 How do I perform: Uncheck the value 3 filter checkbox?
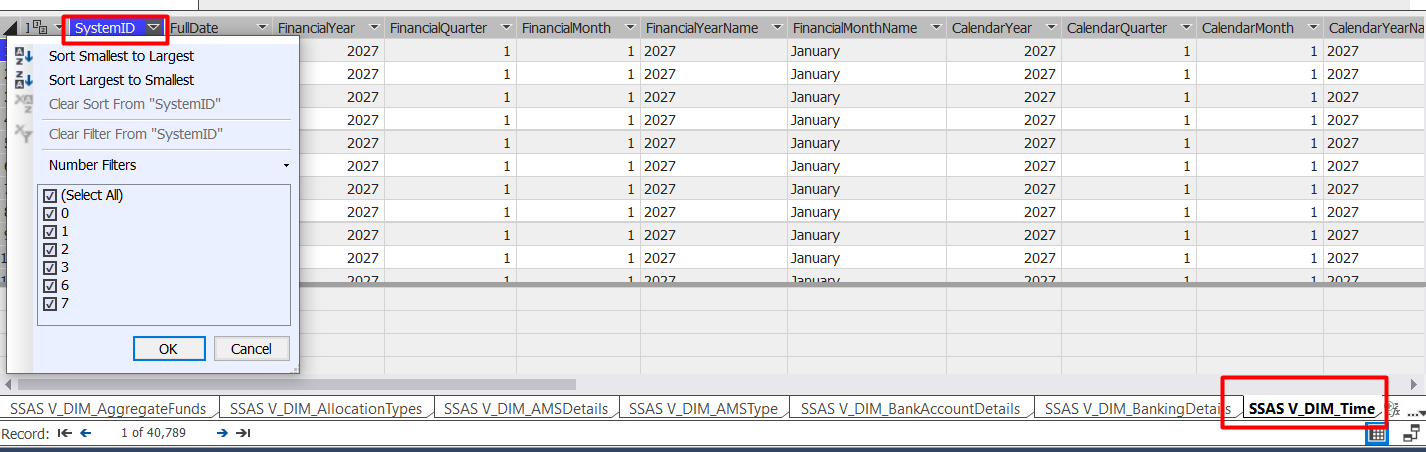[50, 268]
